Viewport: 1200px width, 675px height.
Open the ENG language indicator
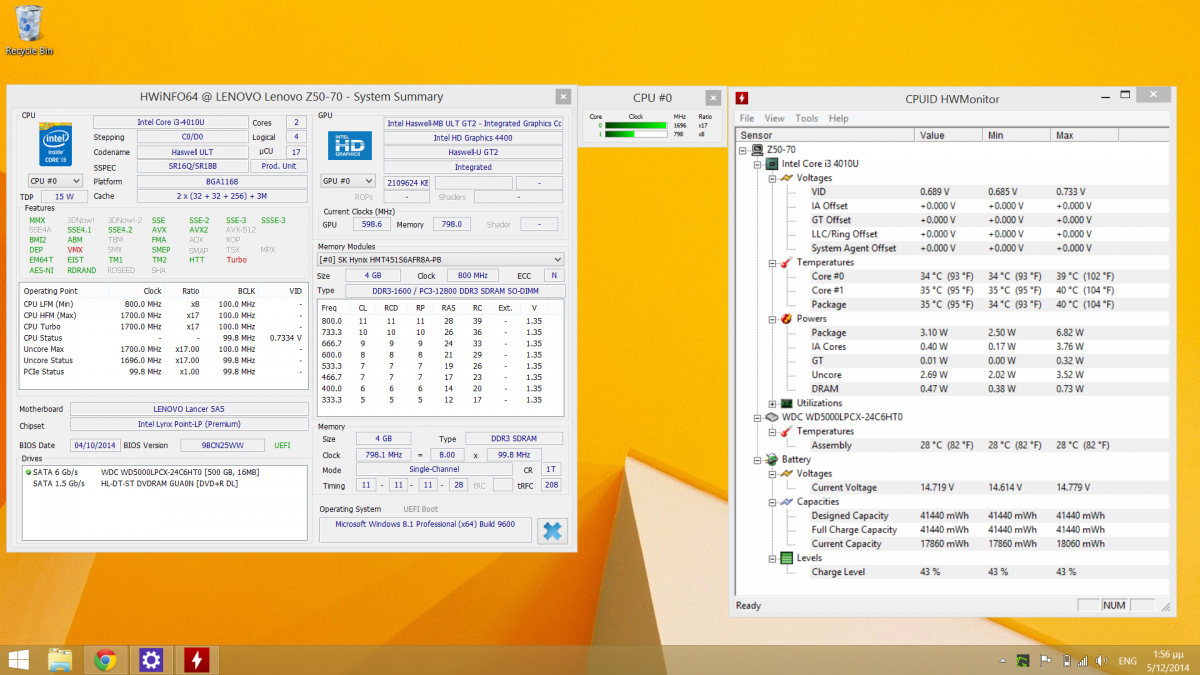(x=1127, y=661)
